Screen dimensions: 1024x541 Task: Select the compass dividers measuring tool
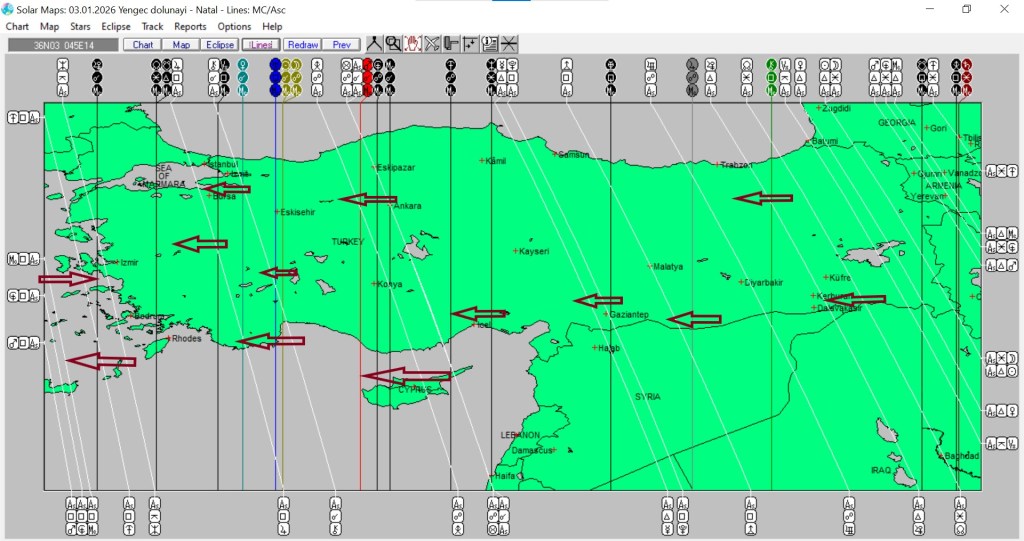(374, 44)
